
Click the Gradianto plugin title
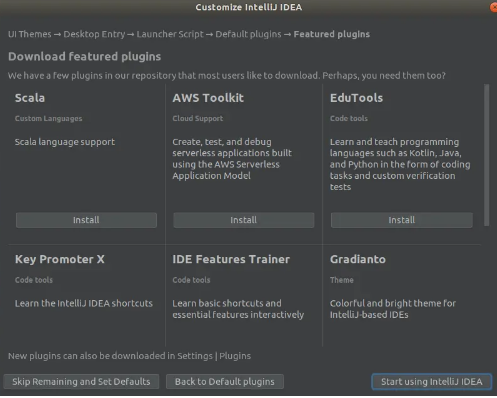358,259
